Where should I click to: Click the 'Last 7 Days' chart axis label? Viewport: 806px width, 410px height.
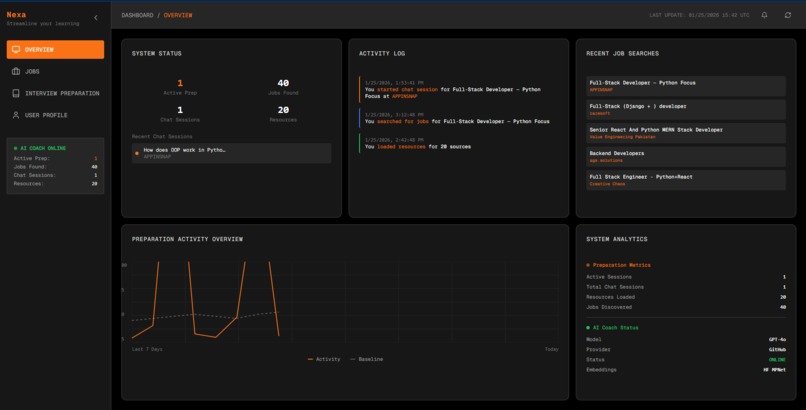coord(147,349)
